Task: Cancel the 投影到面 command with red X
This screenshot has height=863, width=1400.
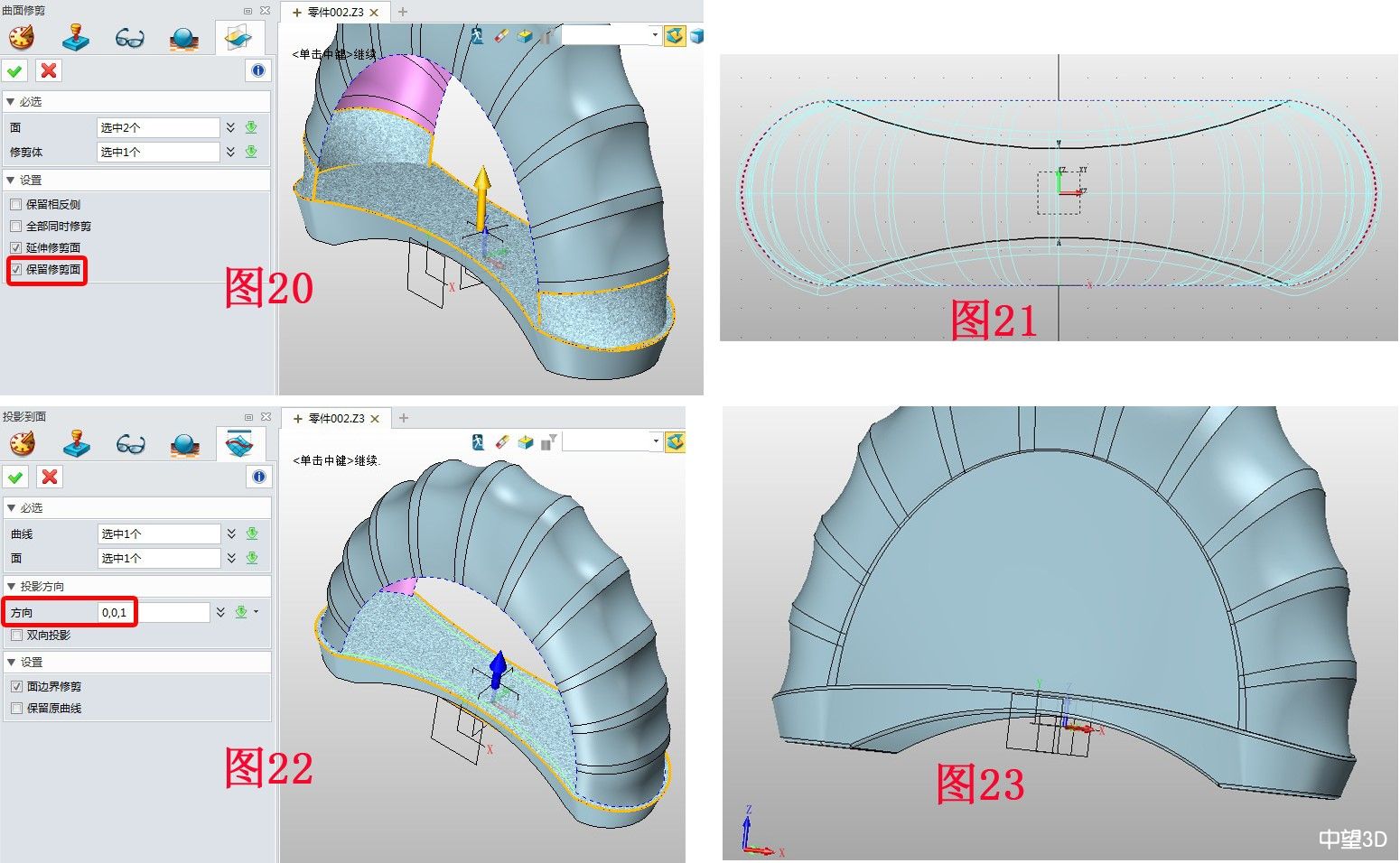Action: [x=48, y=477]
